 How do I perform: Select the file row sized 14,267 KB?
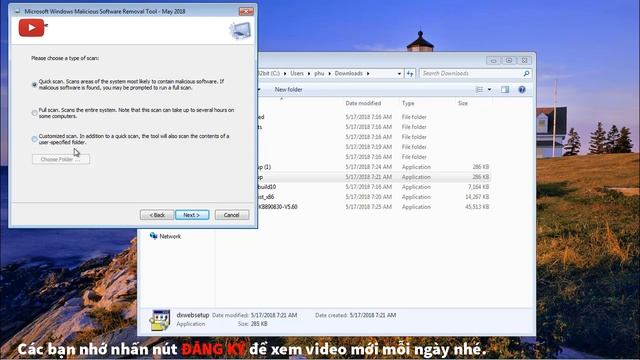(x=373, y=197)
